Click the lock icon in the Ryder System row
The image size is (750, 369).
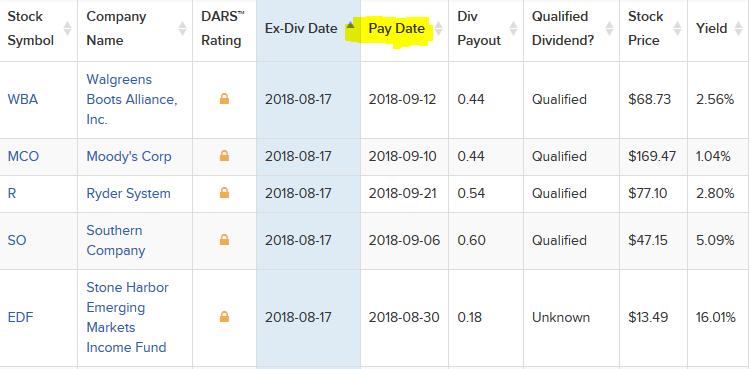[x=224, y=193]
